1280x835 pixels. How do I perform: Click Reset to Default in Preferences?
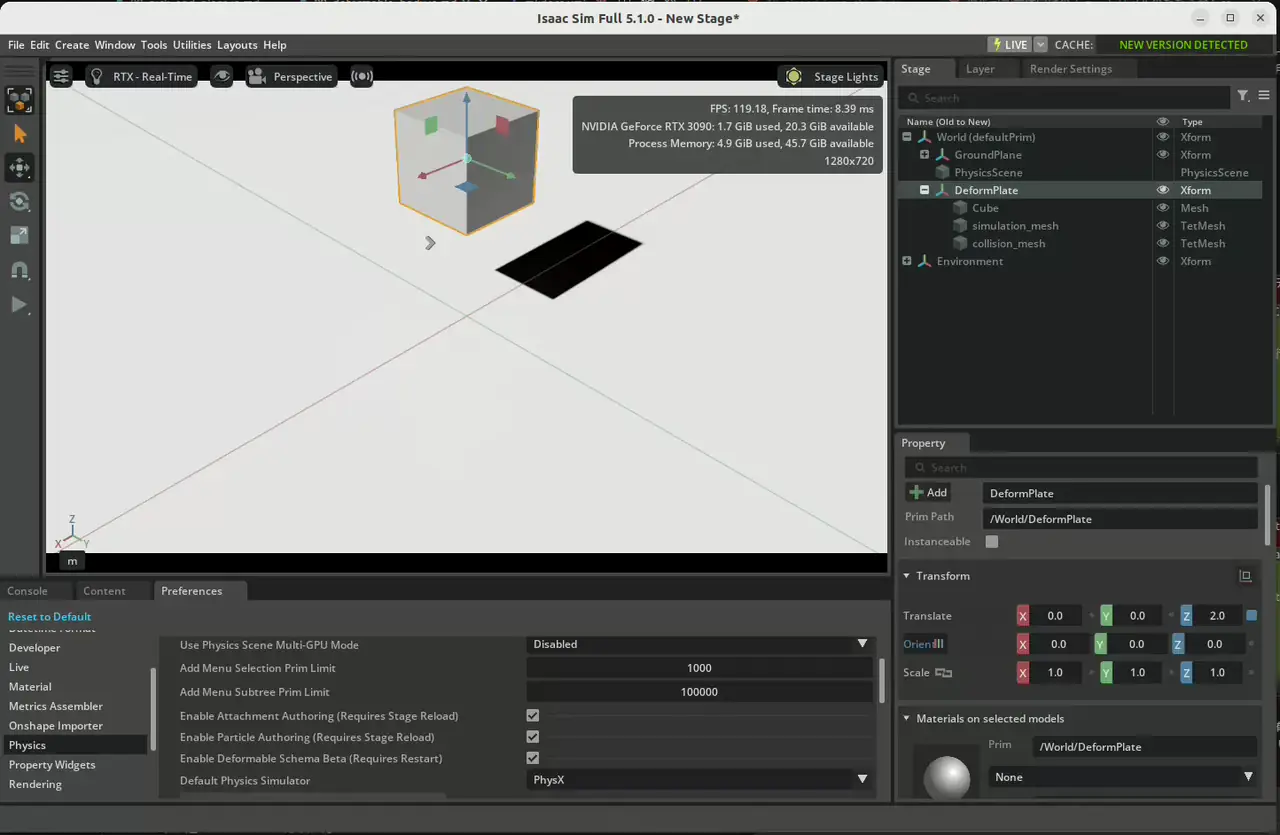click(49, 616)
